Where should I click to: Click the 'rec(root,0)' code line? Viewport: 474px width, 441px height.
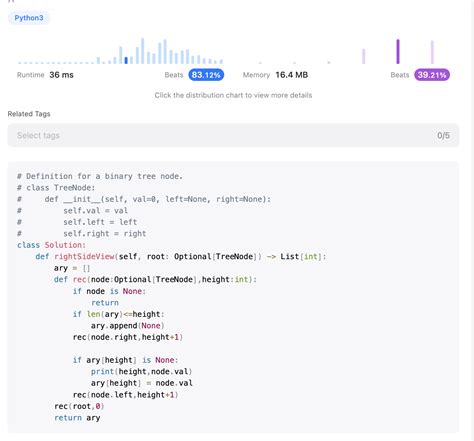point(79,406)
